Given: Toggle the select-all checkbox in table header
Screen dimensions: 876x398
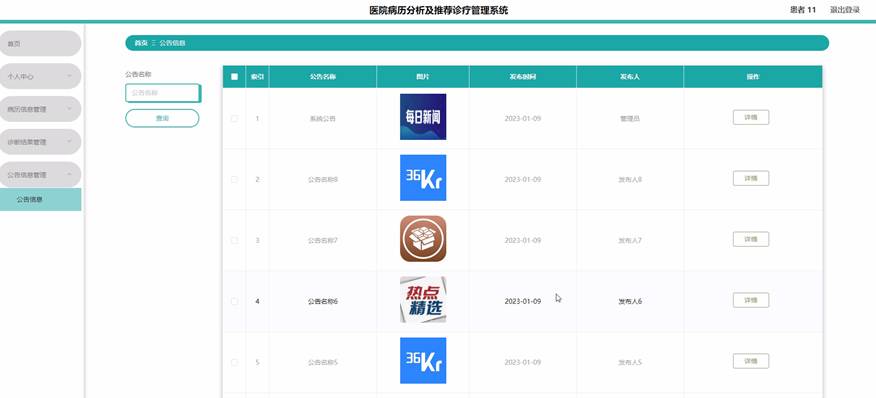Looking at the screenshot, I should pos(234,77).
